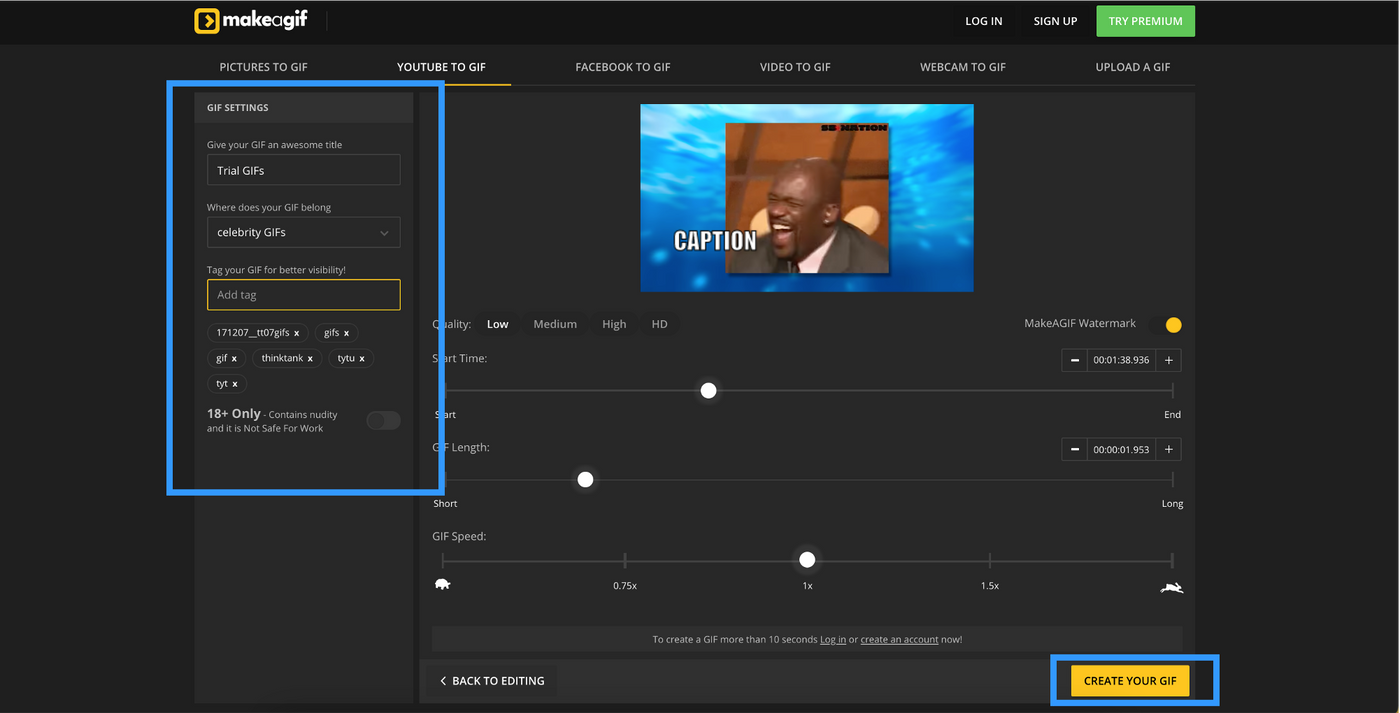Click the GIF Speed slider handle
Screen dimensions: 1400x713
pyautogui.click(x=807, y=560)
